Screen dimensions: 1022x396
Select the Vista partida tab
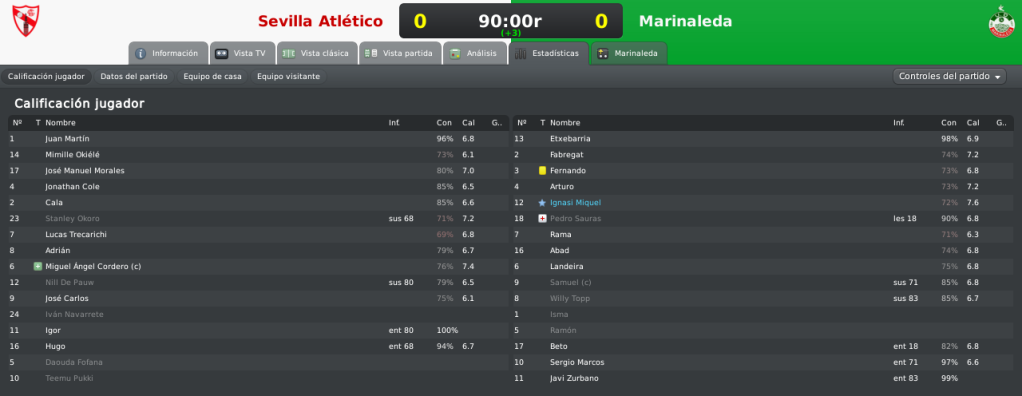400,53
